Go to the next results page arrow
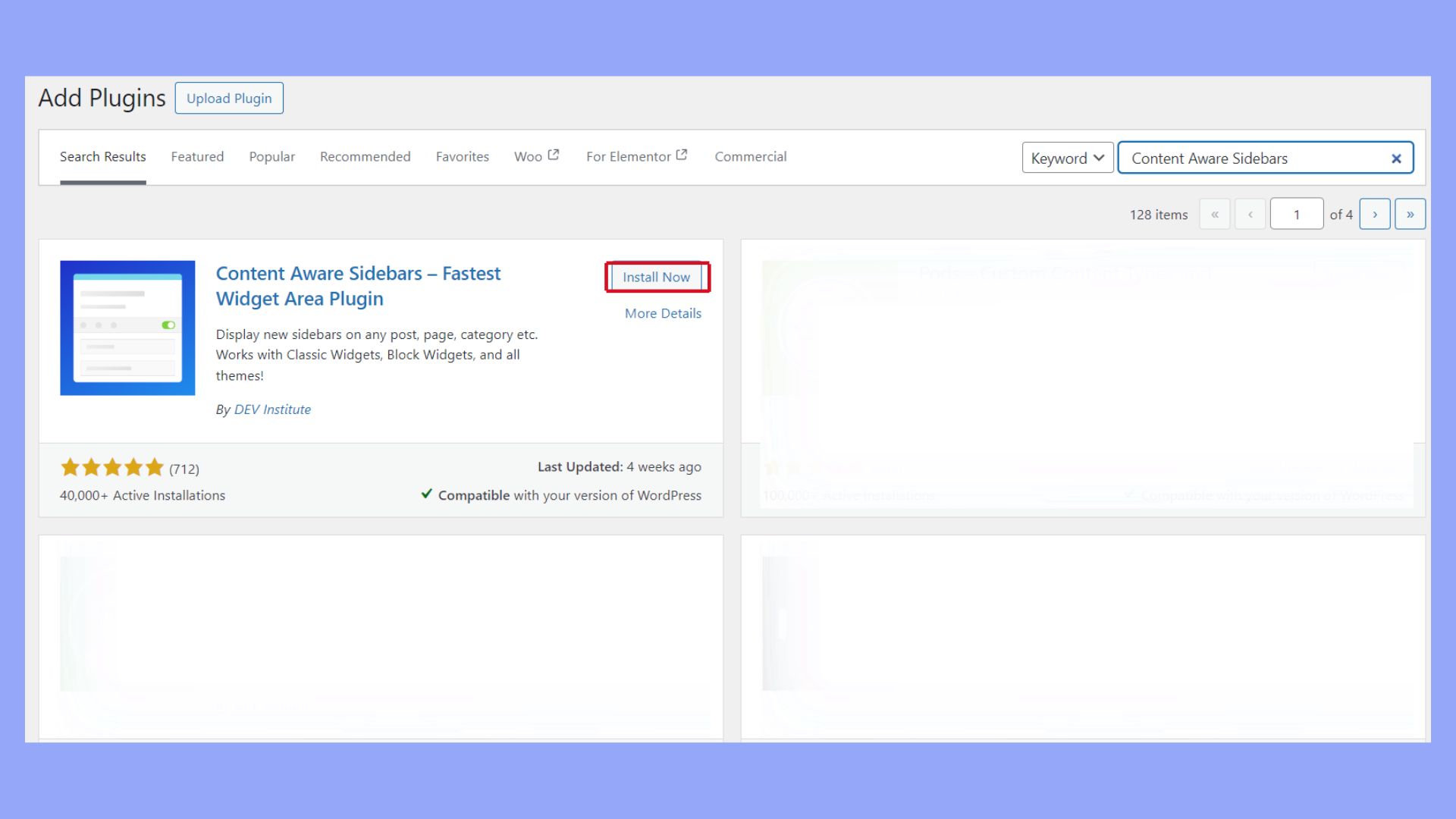Screen dimensions: 1456x819 tap(1375, 214)
